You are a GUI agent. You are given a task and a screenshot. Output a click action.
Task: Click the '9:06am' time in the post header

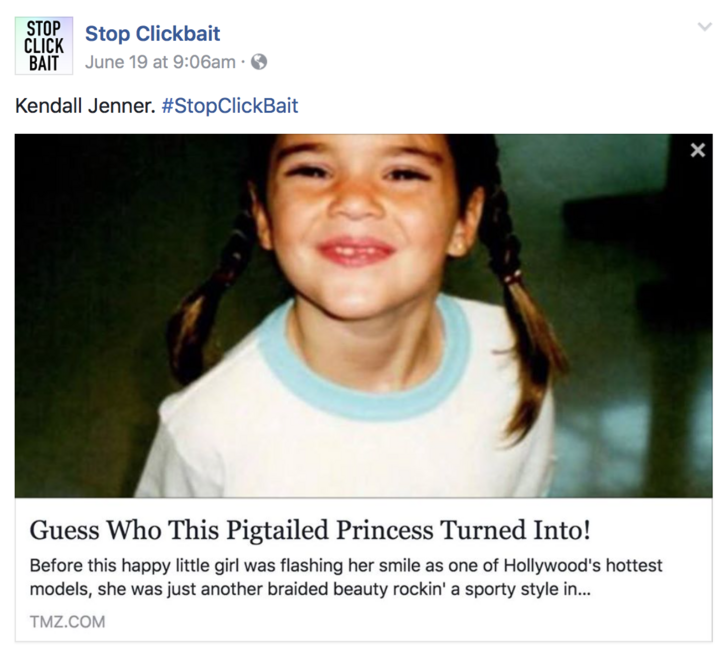click(x=205, y=62)
